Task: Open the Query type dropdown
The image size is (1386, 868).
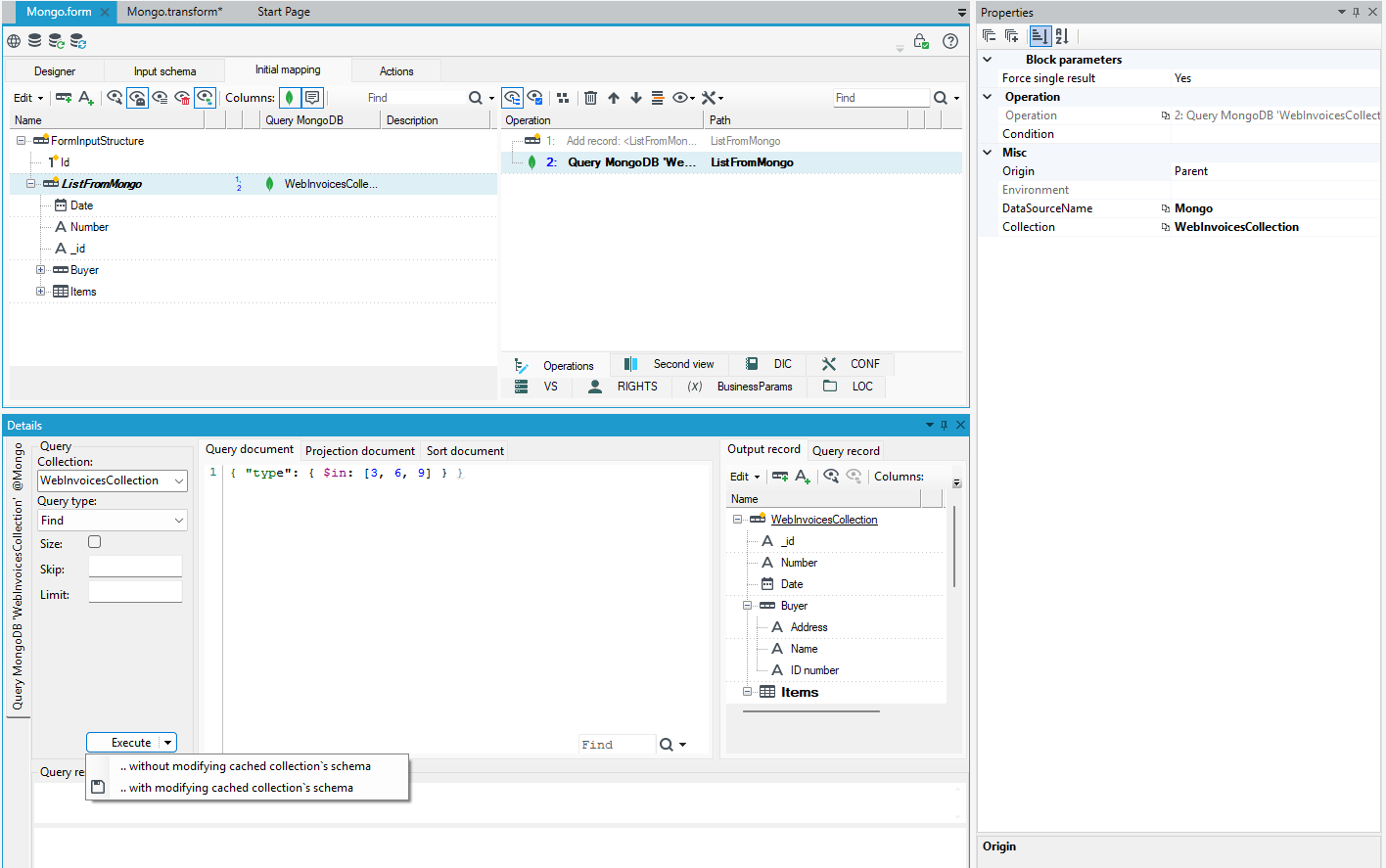Action: pyautogui.click(x=113, y=521)
